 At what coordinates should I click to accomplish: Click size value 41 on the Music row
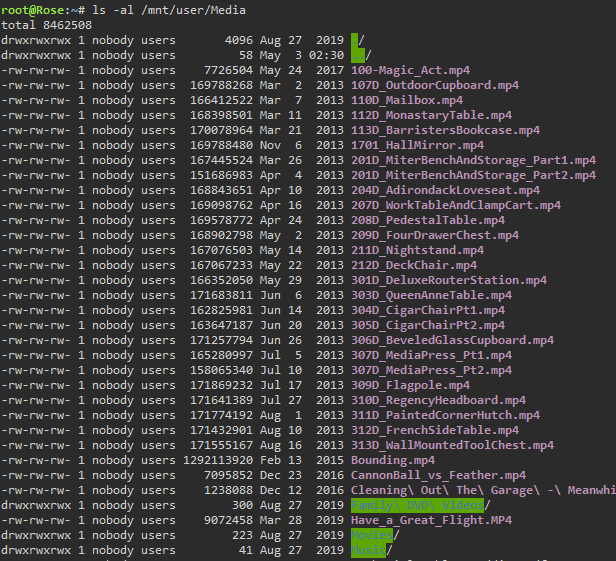tap(246, 550)
